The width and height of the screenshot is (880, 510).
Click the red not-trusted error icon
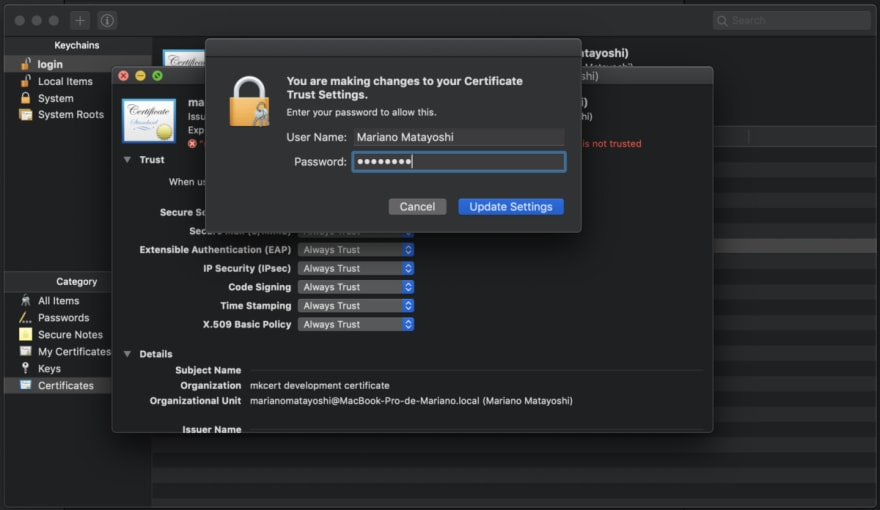(x=192, y=144)
